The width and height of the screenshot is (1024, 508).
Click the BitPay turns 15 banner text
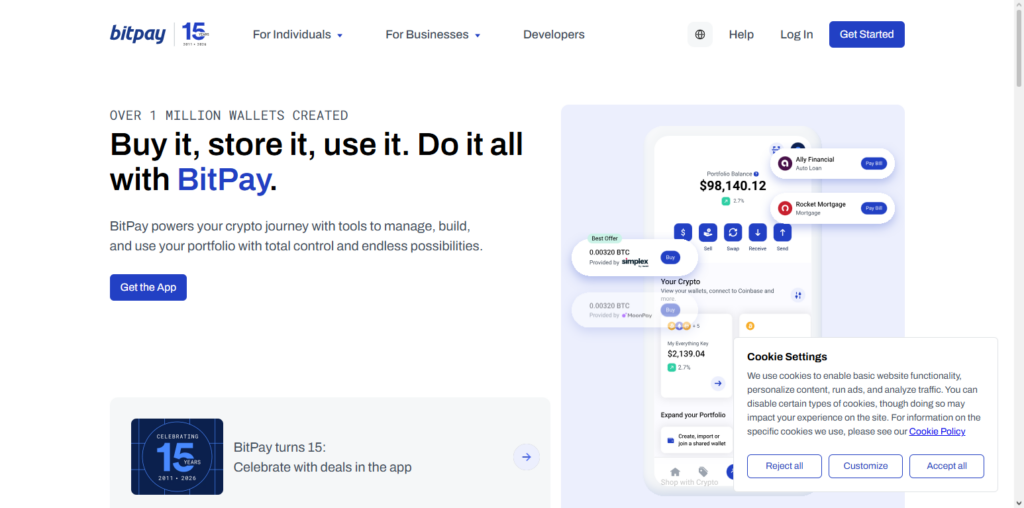(323, 457)
